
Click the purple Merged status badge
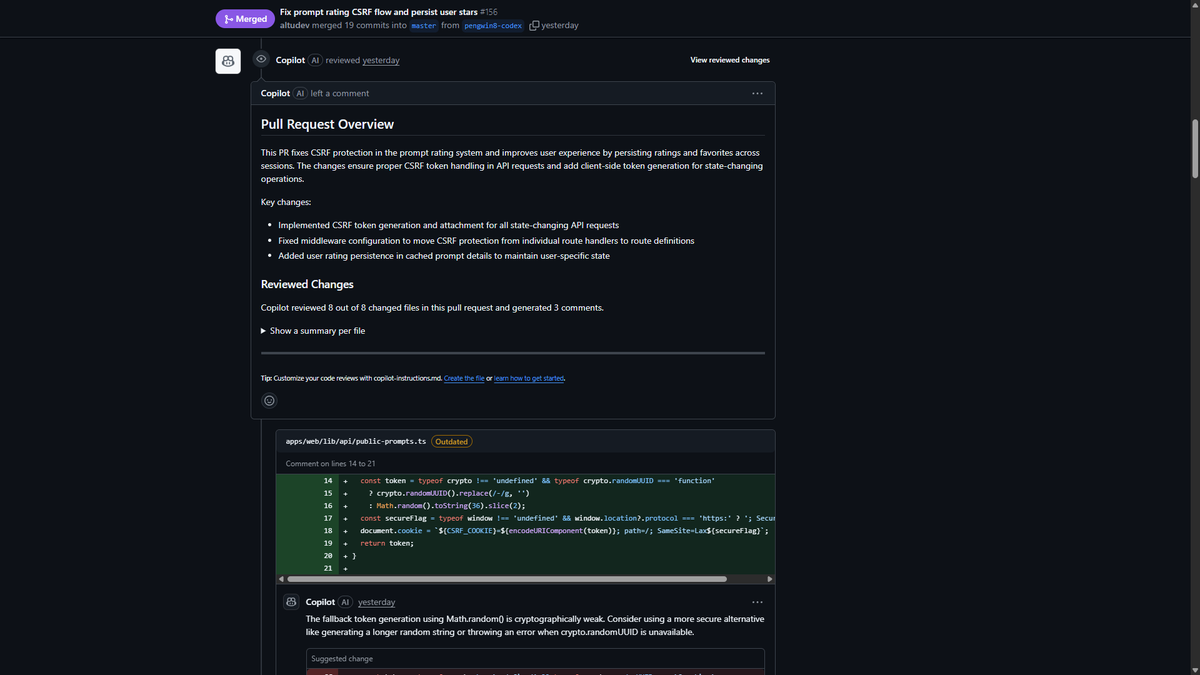point(245,19)
